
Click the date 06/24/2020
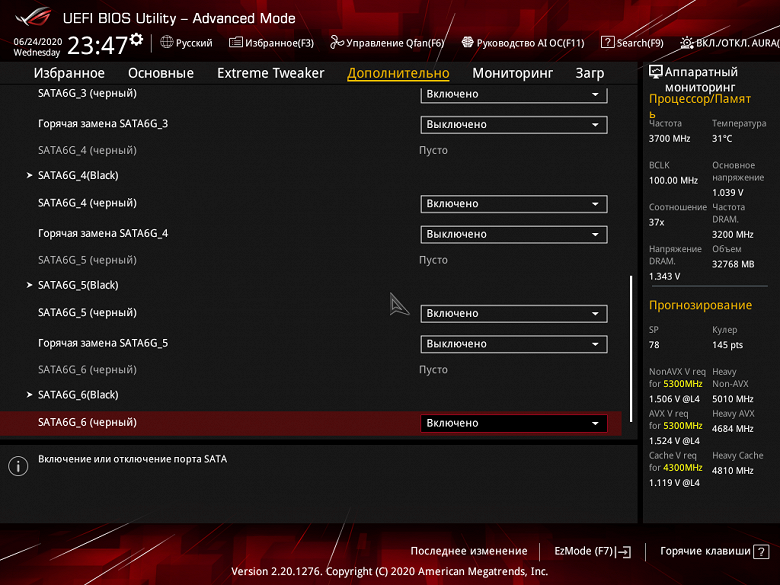tap(38, 42)
